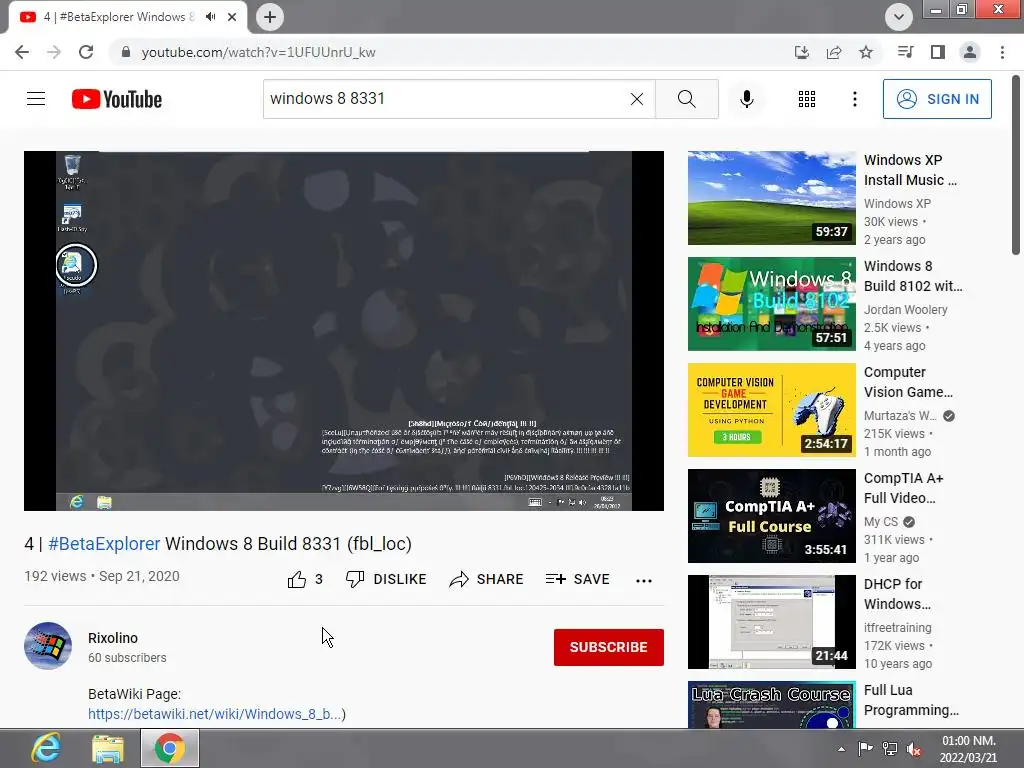The width and height of the screenshot is (1024, 768).
Task: Mute the tab via speaker icon
Action: click(210, 17)
